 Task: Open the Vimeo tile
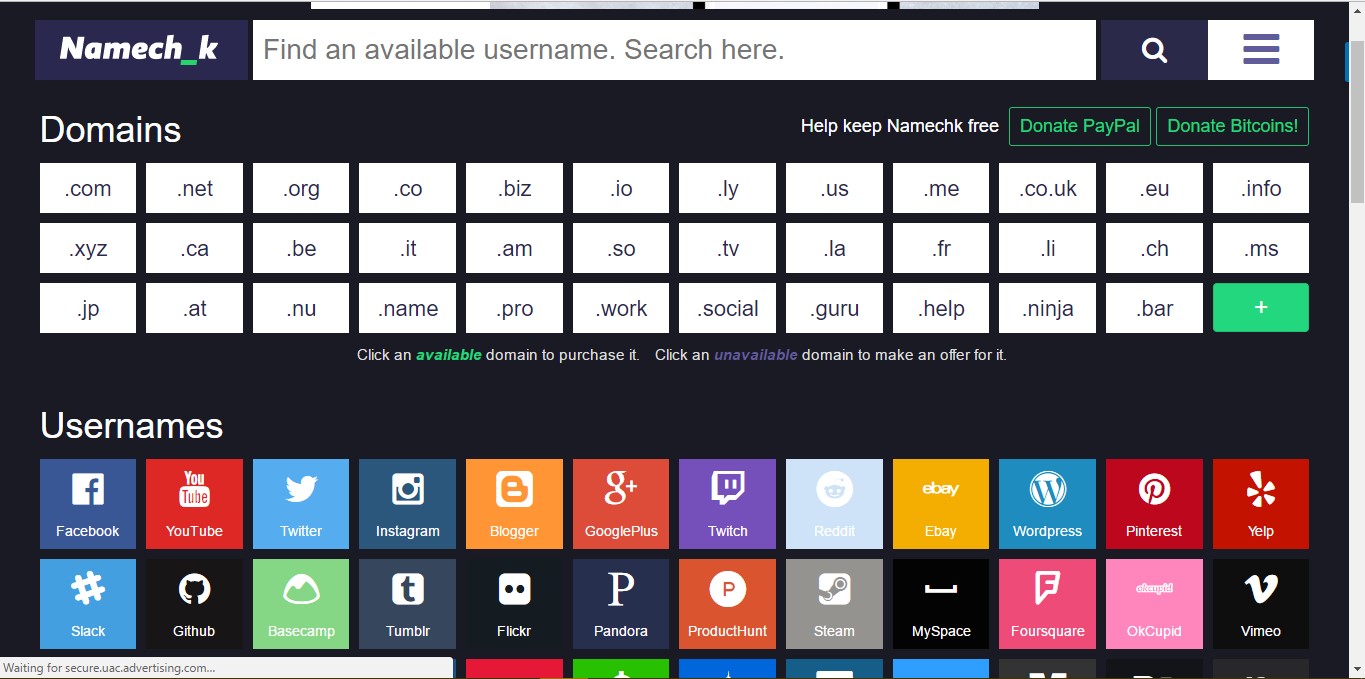[1261, 604]
